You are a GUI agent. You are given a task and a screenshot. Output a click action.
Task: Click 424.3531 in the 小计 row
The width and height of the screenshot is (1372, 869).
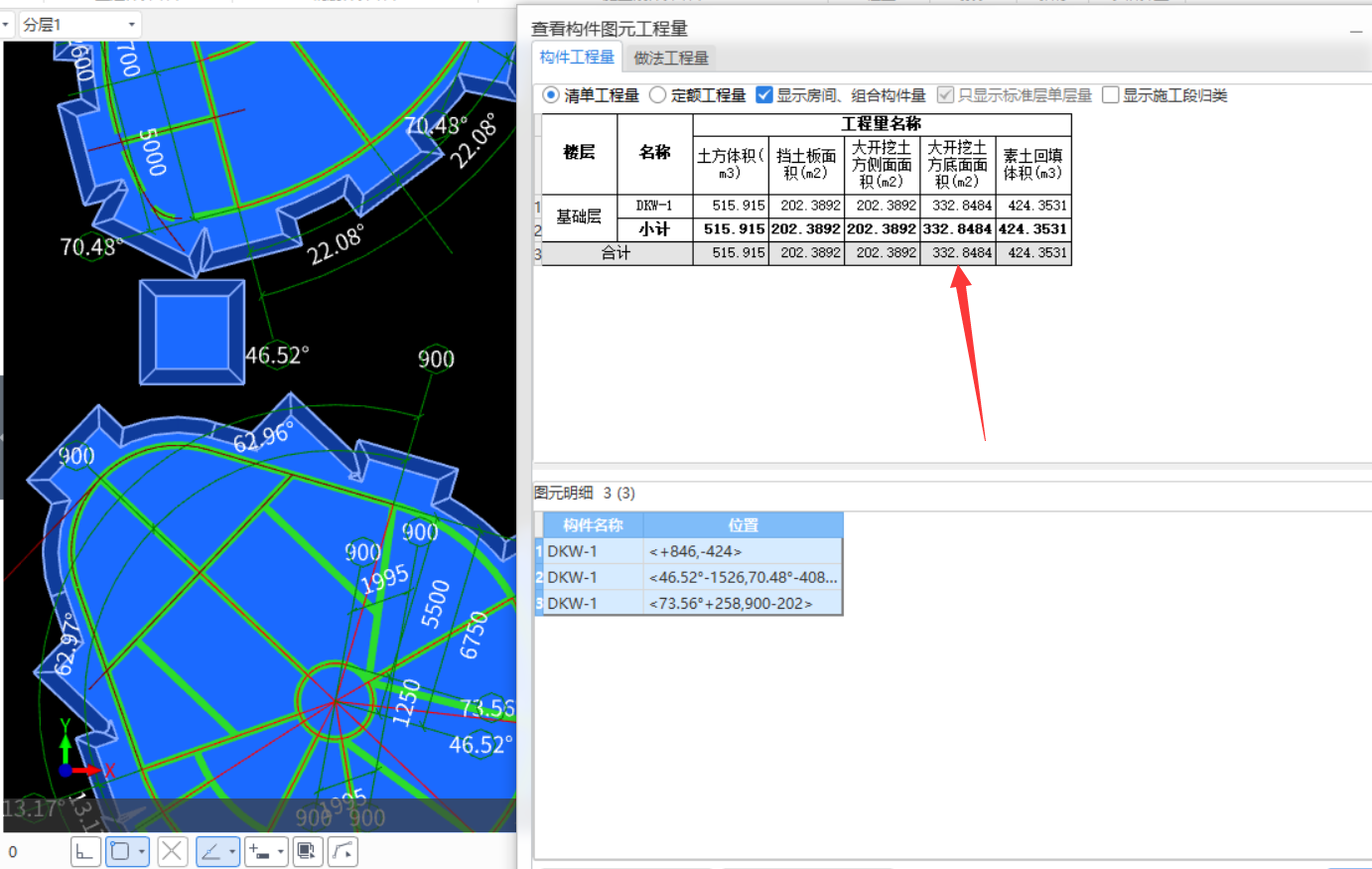coord(1033,229)
